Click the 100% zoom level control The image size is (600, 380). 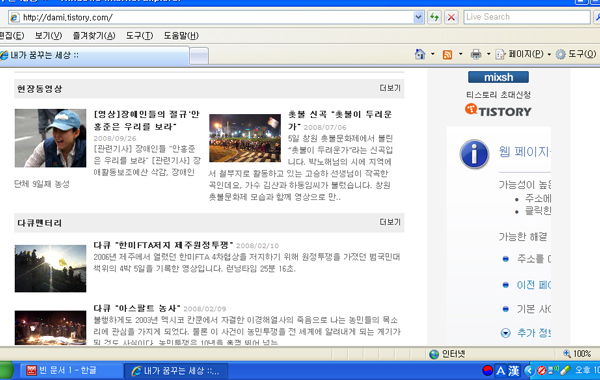tap(577, 354)
